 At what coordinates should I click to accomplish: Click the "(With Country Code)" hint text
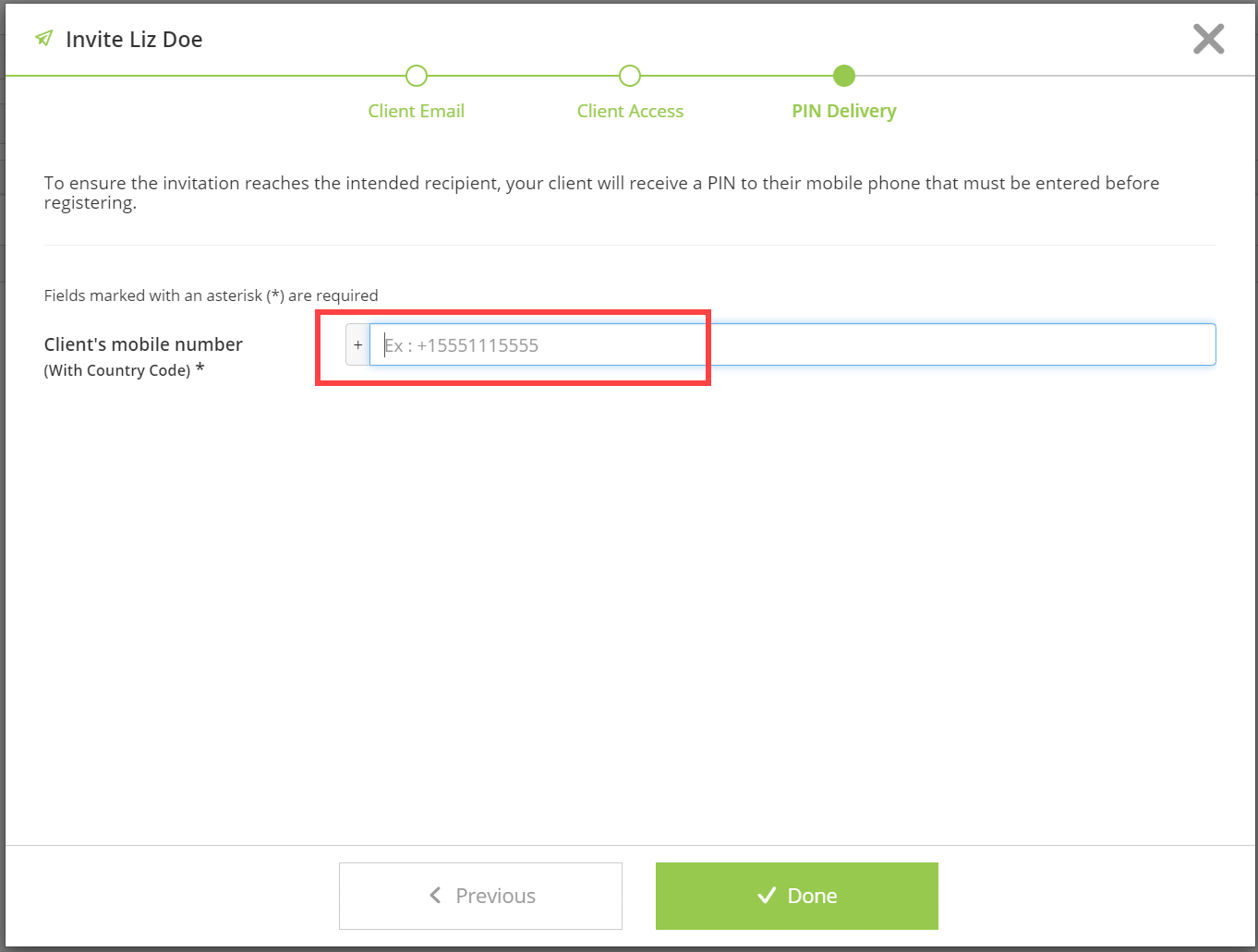point(117,370)
